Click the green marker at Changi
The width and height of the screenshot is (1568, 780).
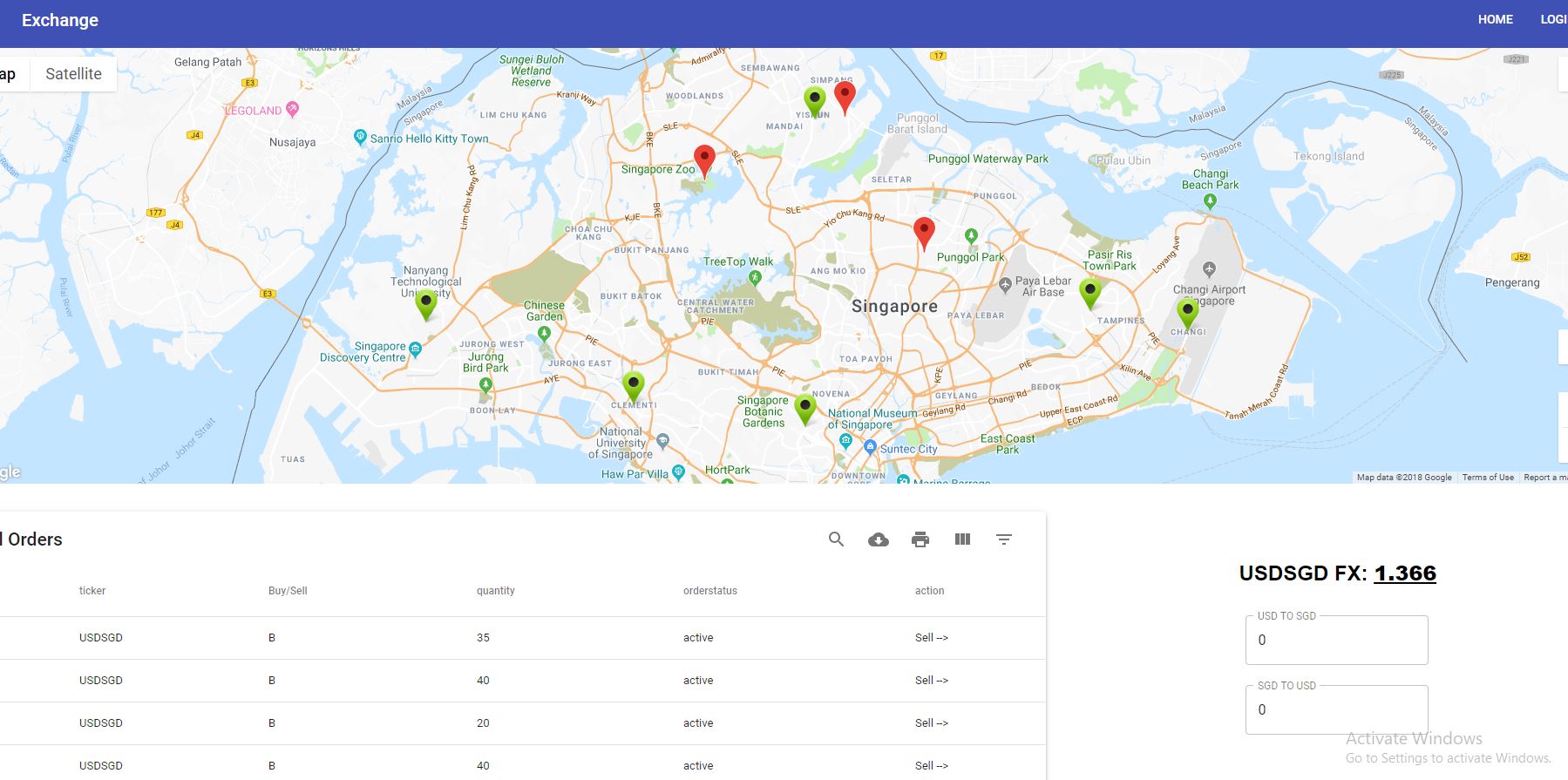[x=1187, y=314]
